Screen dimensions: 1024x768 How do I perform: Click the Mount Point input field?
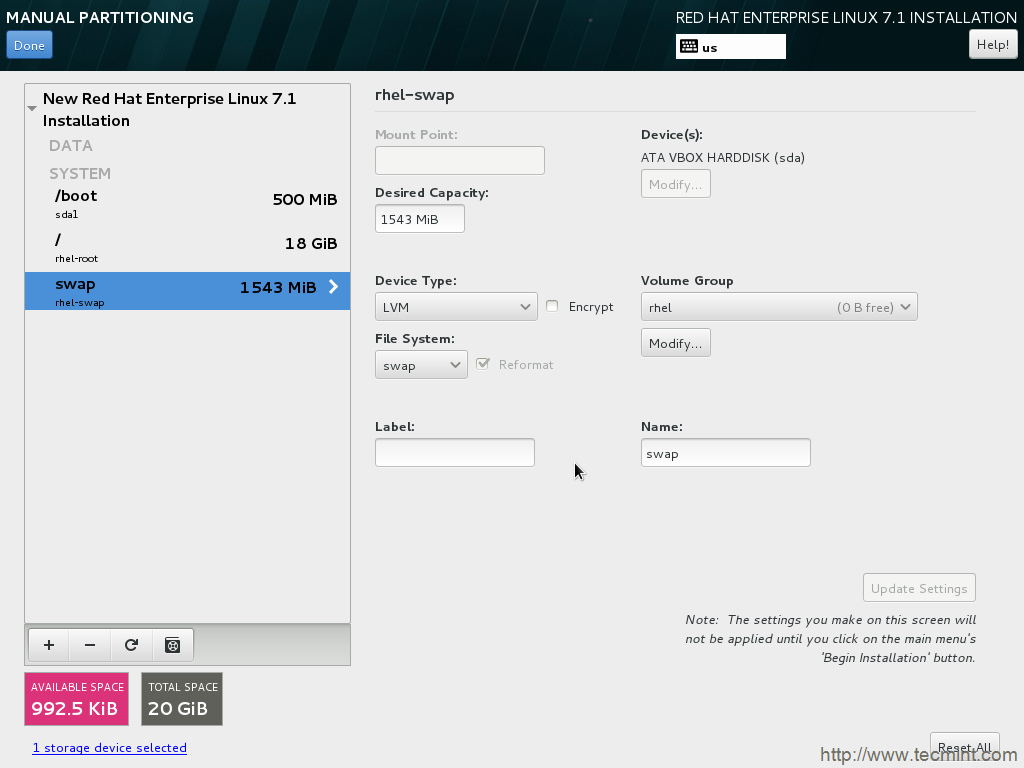[460, 161]
